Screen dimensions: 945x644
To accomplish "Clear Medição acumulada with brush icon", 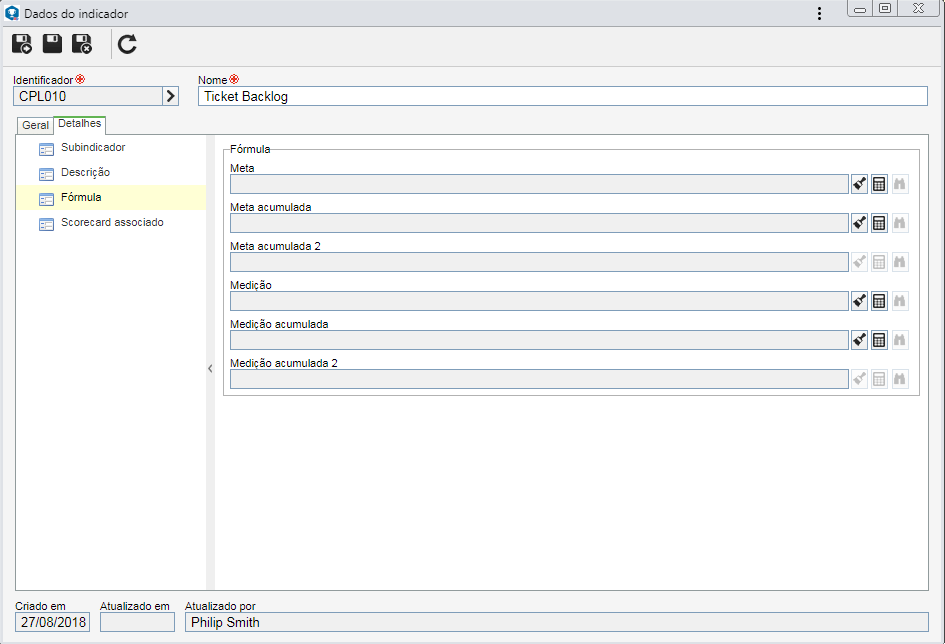I will (x=859, y=340).
